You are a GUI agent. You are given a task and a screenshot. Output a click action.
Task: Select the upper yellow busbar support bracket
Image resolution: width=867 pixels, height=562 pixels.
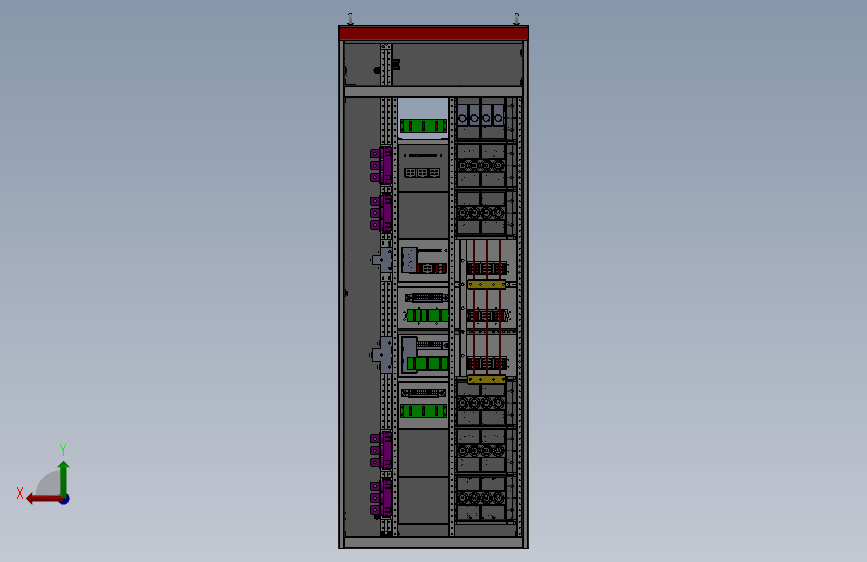[x=487, y=285]
